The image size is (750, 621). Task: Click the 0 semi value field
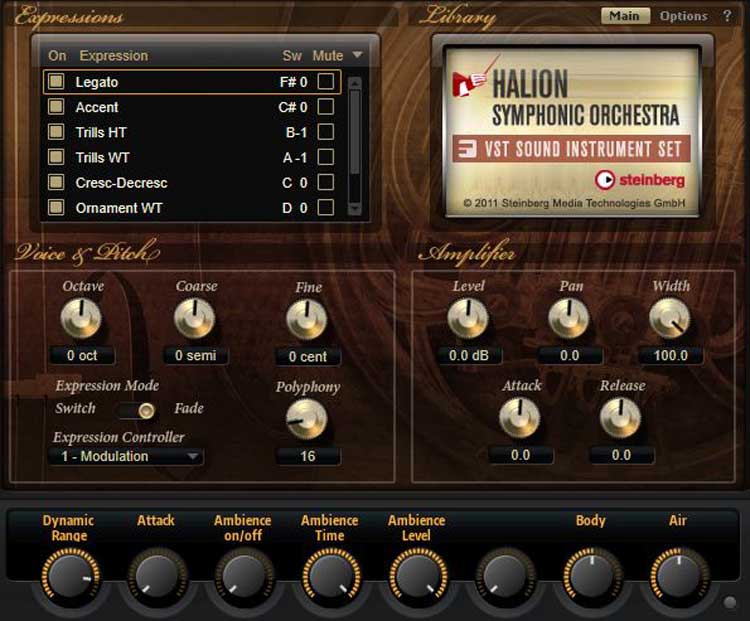[x=195, y=355]
